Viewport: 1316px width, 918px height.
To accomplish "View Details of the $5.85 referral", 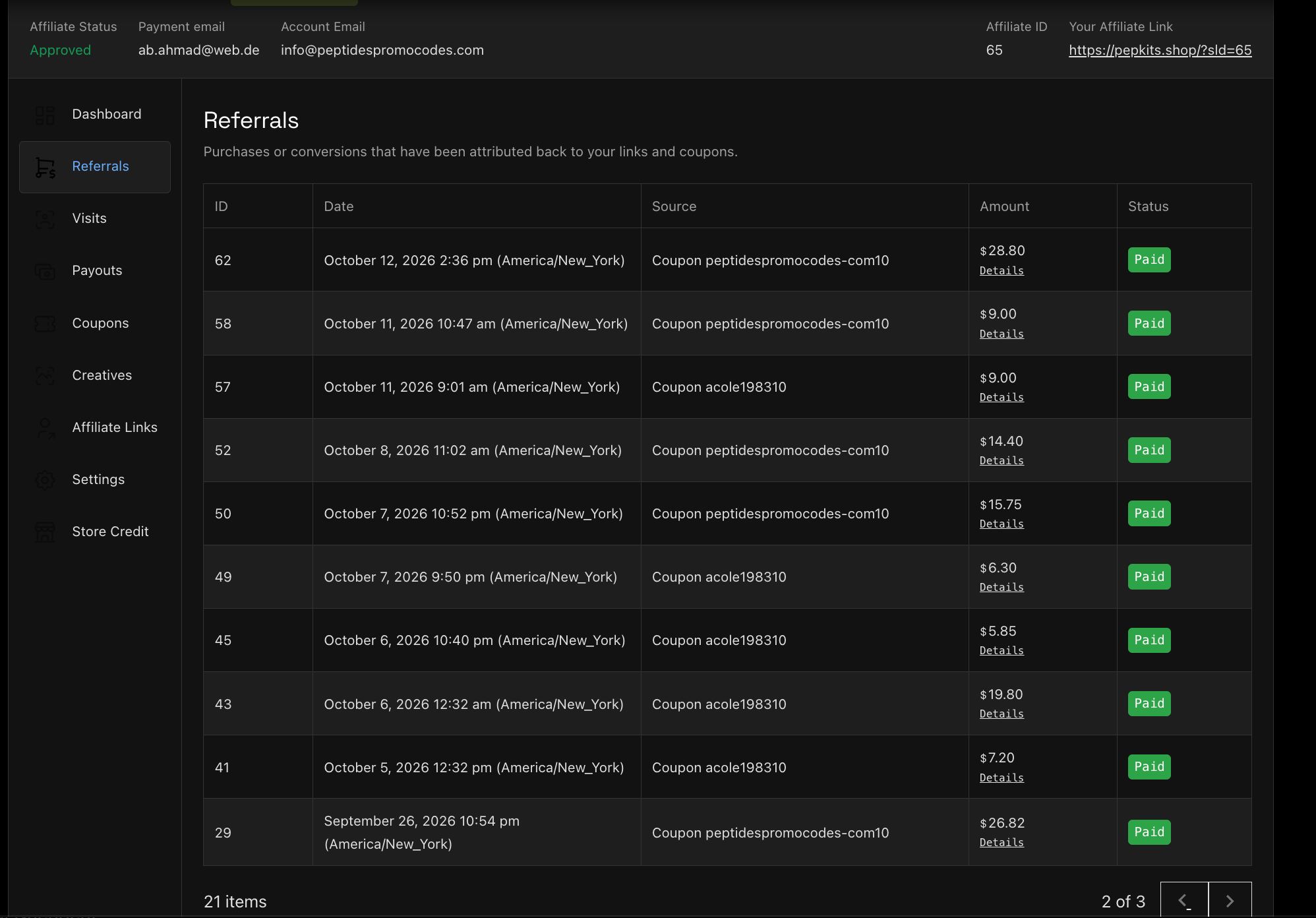I will tap(1002, 651).
